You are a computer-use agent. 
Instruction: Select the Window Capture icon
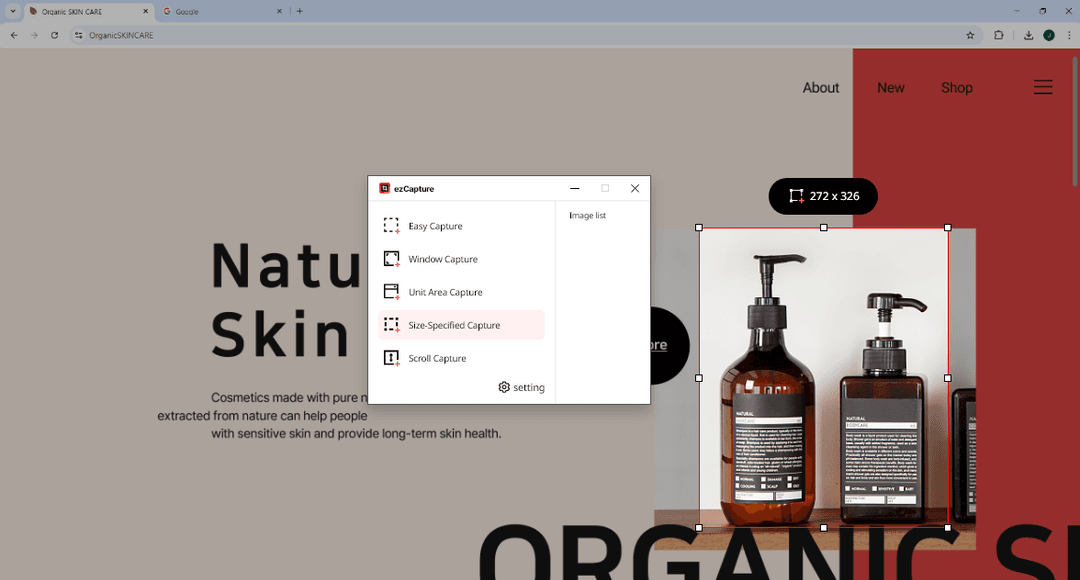point(391,259)
